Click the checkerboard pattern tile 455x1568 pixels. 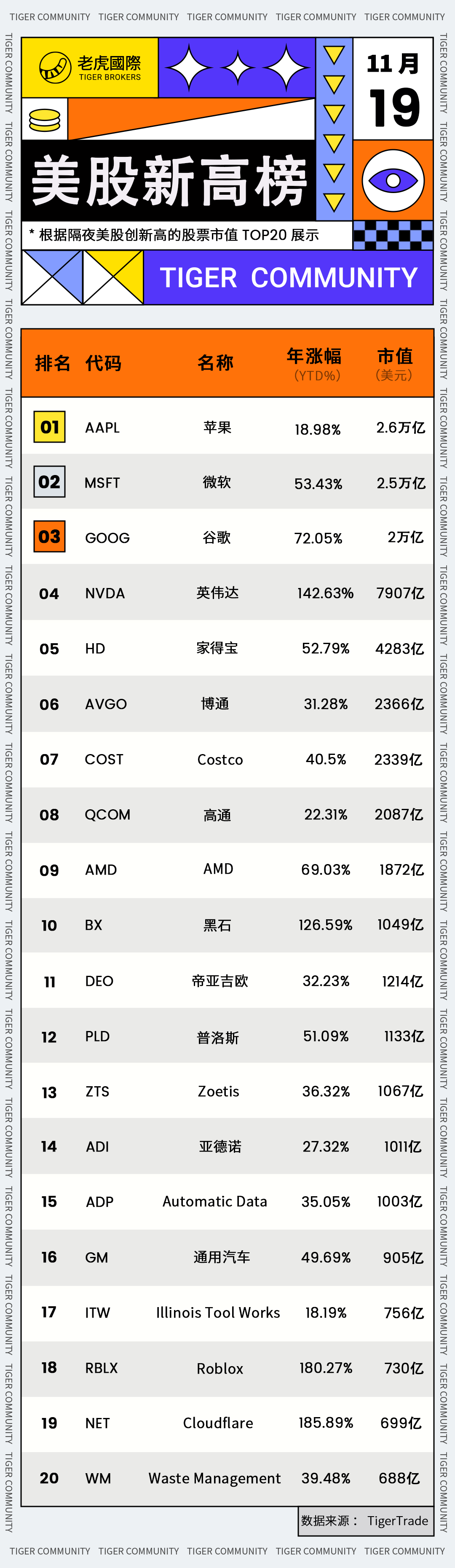tap(393, 236)
